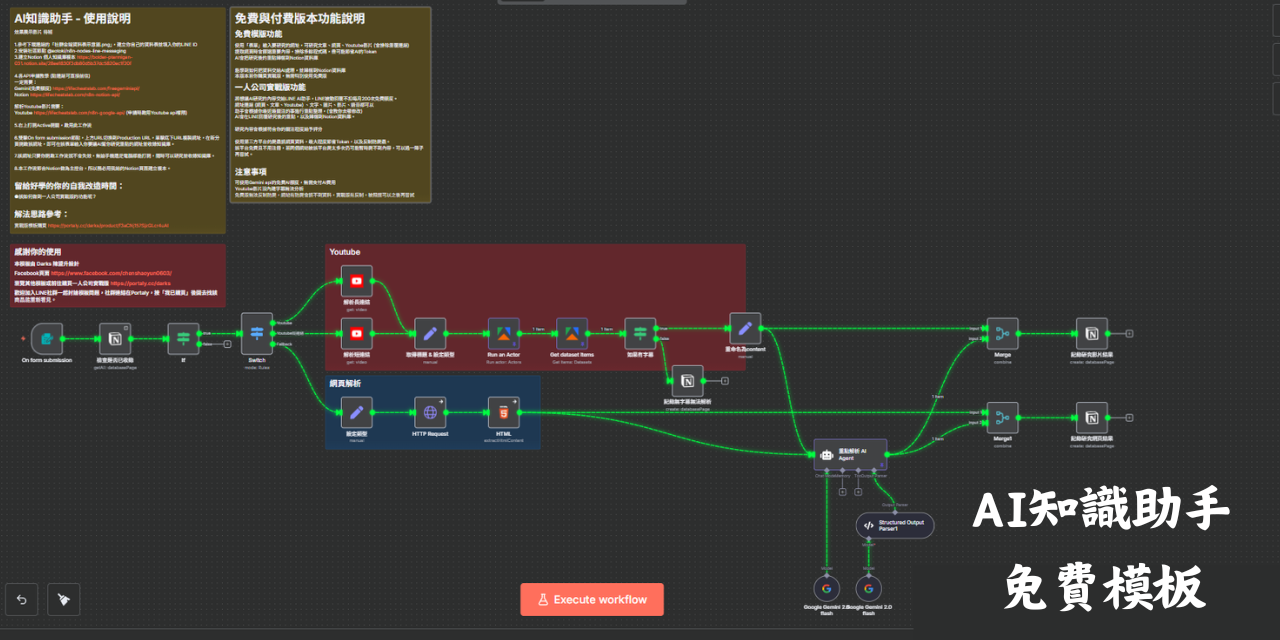
Task: Click Execute workflow button
Action: 591,599
